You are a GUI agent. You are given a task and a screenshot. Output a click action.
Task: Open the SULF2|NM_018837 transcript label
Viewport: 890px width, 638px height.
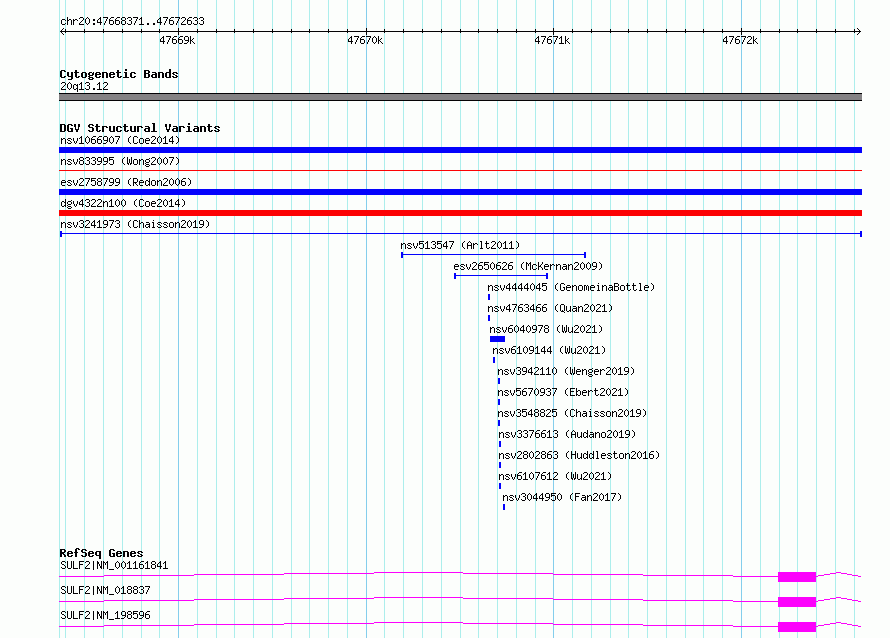[x=105, y=590]
